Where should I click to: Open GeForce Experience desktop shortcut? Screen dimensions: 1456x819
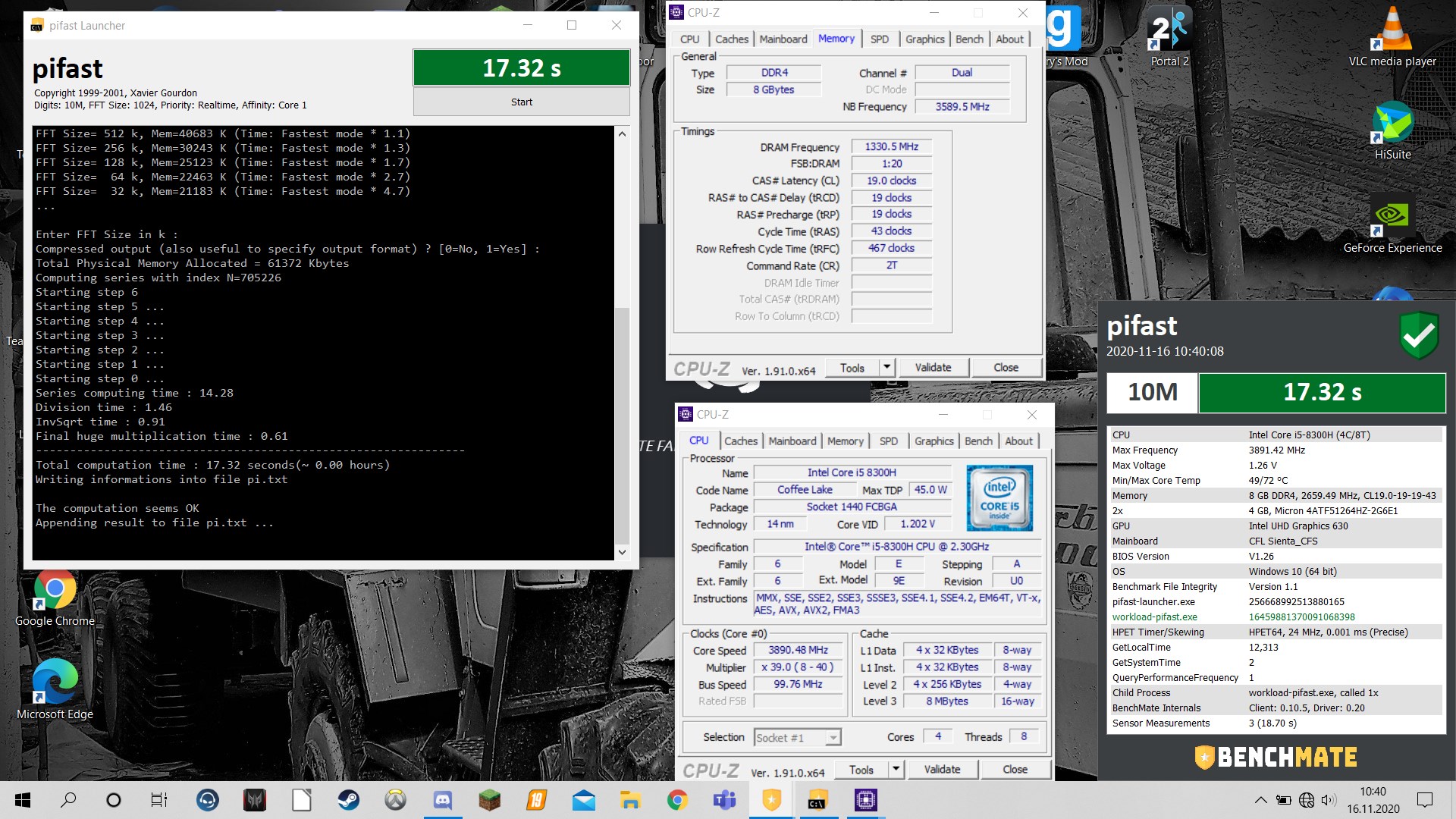[x=1392, y=224]
